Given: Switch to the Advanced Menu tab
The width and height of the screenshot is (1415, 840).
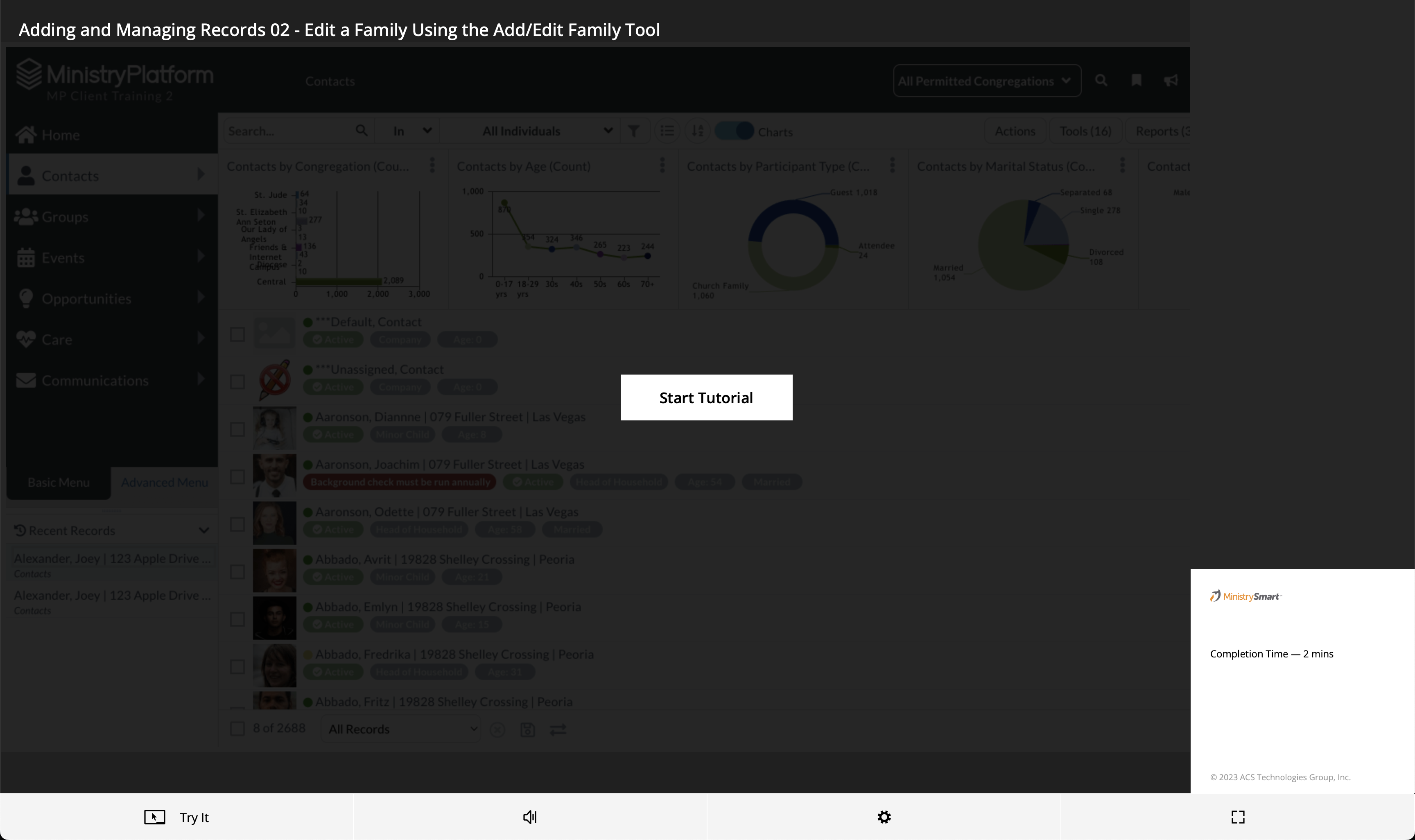Looking at the screenshot, I should pos(164,482).
